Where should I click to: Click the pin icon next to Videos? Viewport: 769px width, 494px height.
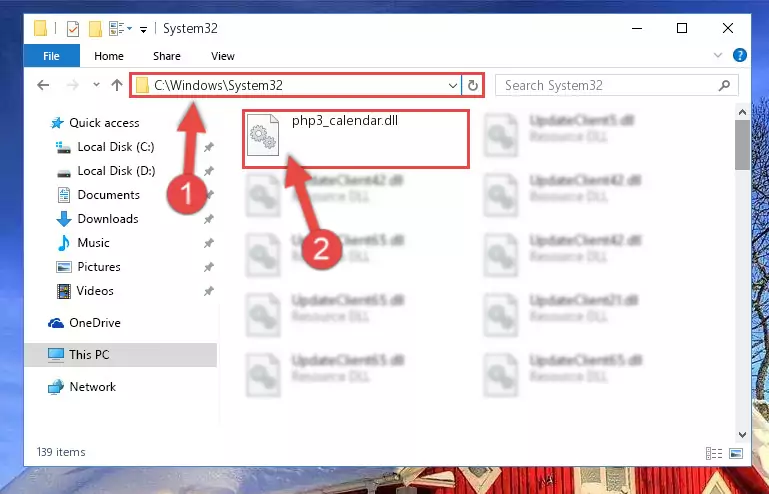tap(208, 291)
